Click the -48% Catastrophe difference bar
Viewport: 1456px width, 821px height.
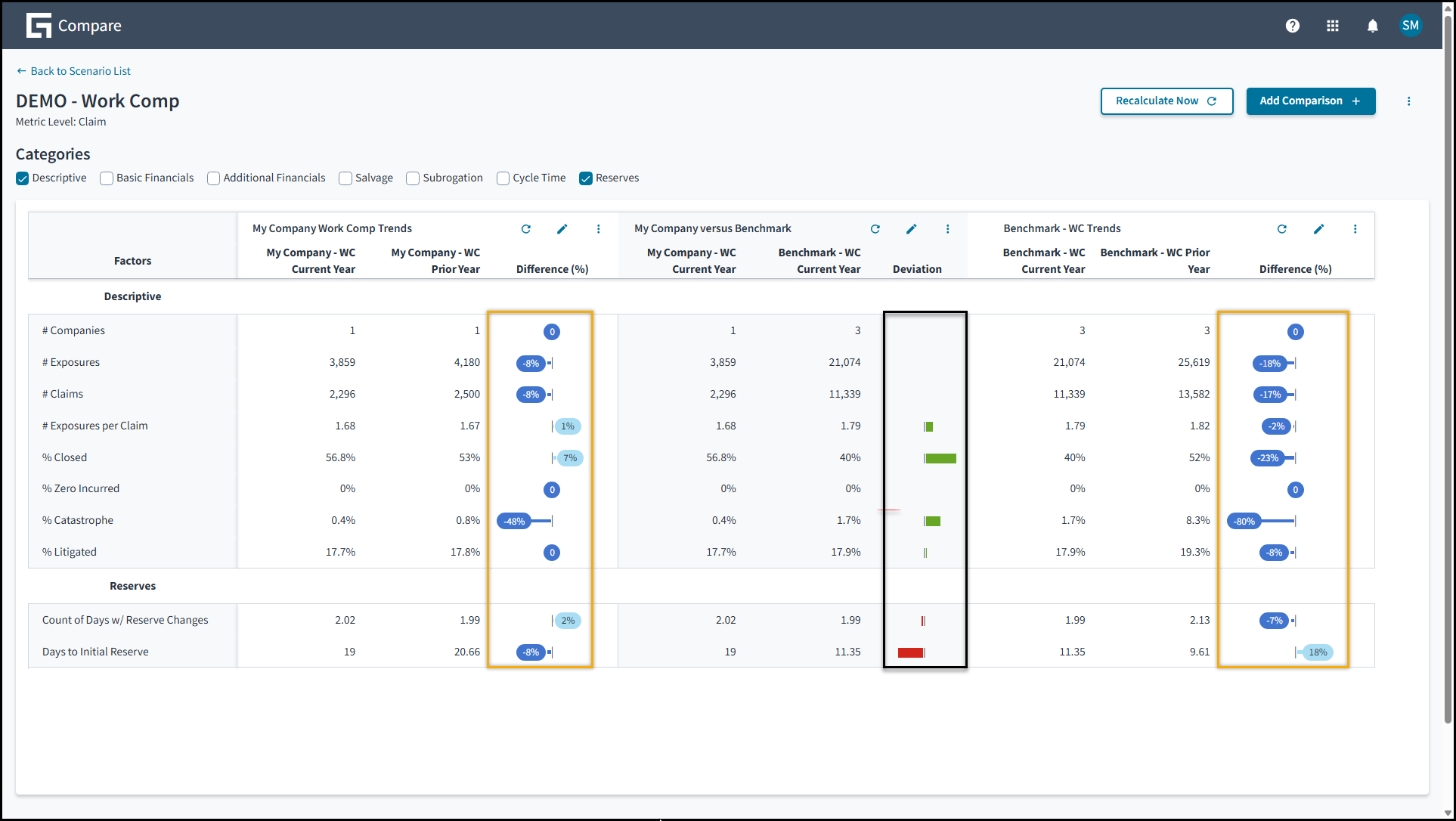516,521
